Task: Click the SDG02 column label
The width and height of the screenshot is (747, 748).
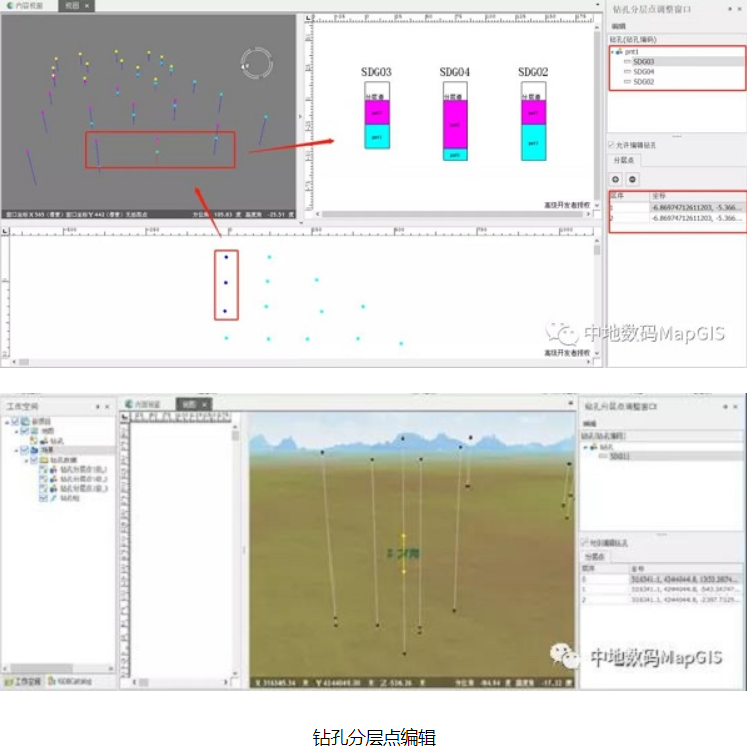Action: point(533,72)
